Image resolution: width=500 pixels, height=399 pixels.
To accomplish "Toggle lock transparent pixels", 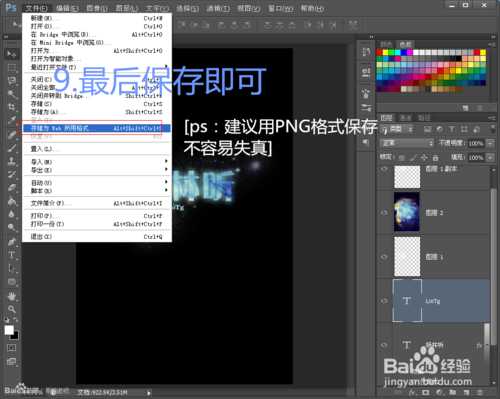I will (x=402, y=157).
